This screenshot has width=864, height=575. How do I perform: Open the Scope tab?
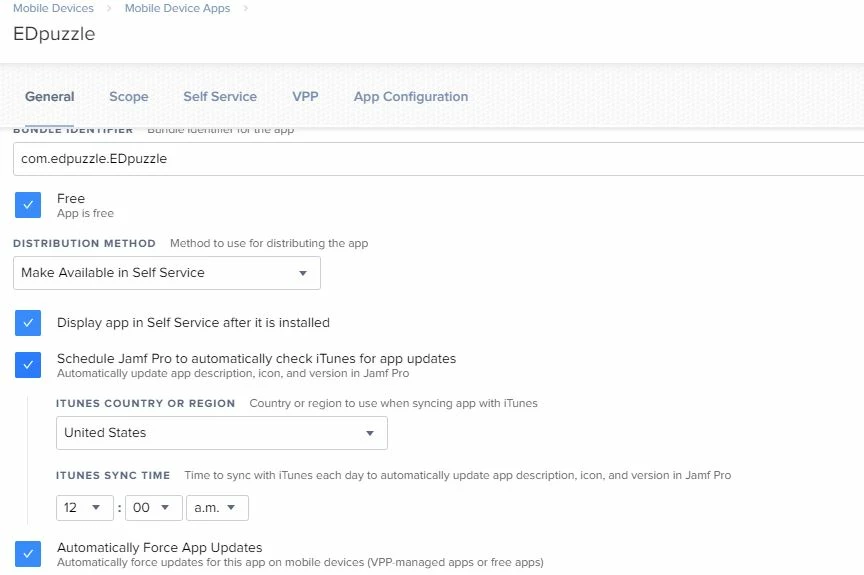point(128,96)
